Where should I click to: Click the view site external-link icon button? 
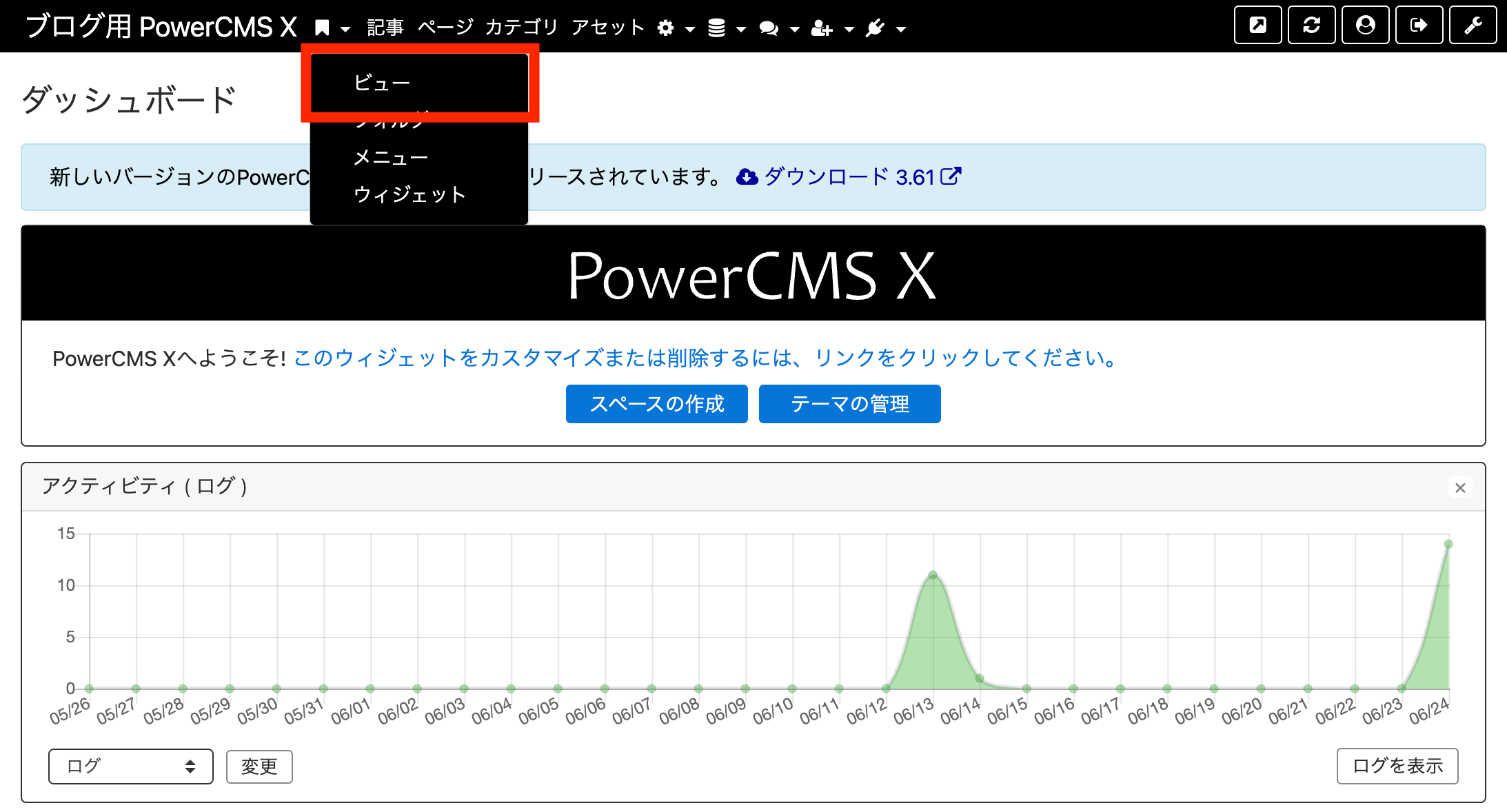(x=1258, y=25)
